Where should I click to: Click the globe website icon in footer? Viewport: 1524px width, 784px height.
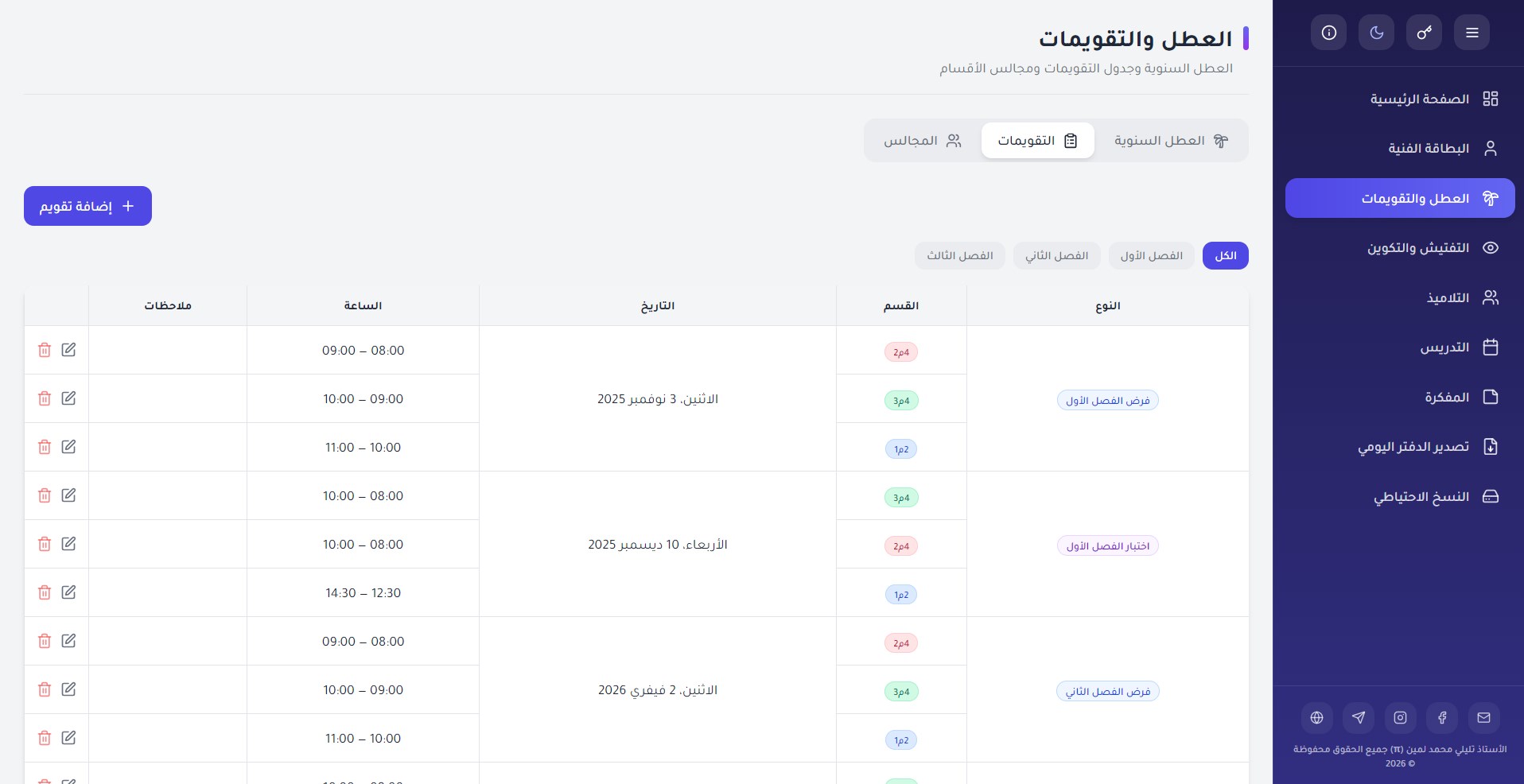coord(1316,717)
